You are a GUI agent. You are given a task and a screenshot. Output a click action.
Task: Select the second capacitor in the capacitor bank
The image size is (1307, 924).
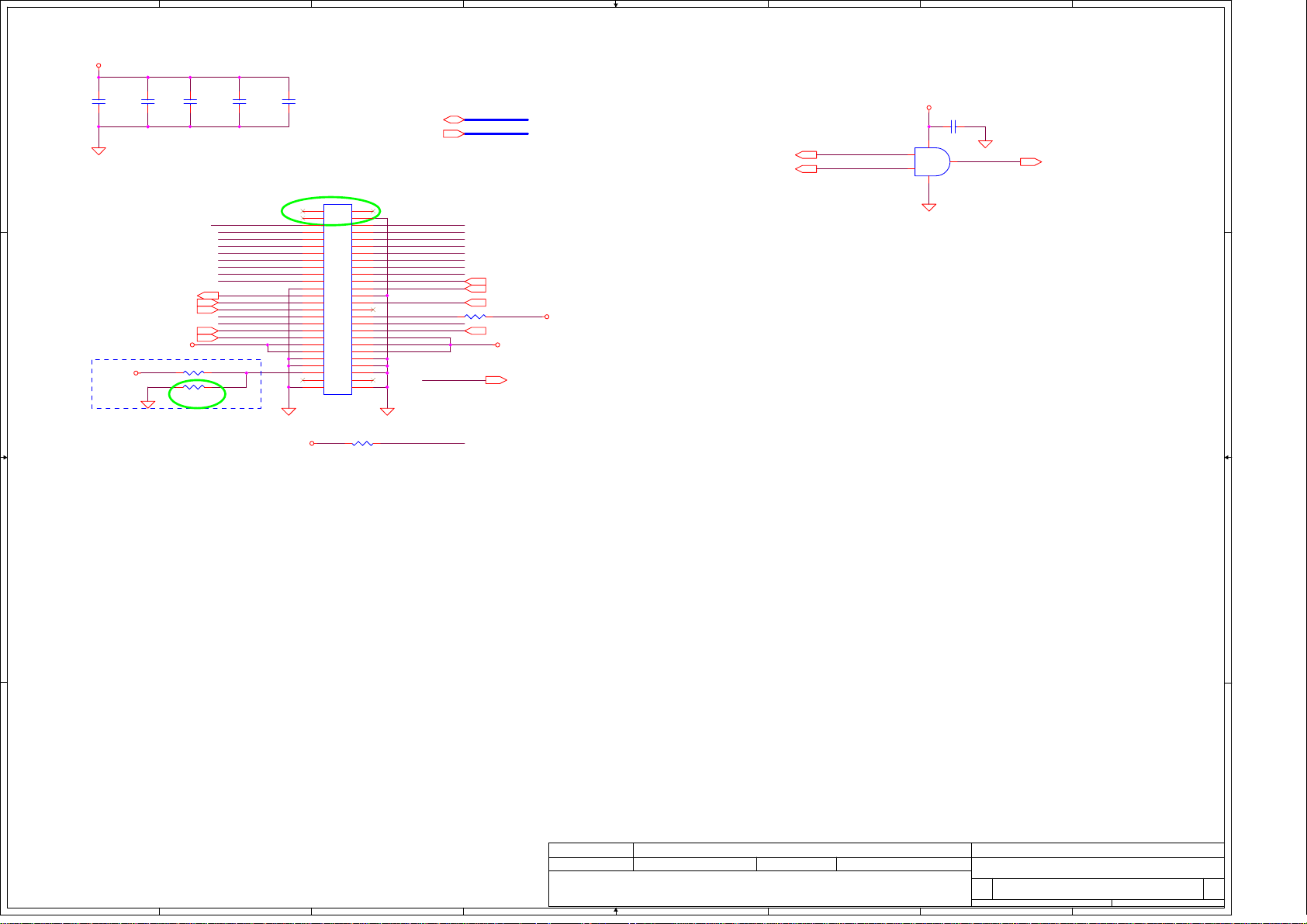[x=147, y=102]
